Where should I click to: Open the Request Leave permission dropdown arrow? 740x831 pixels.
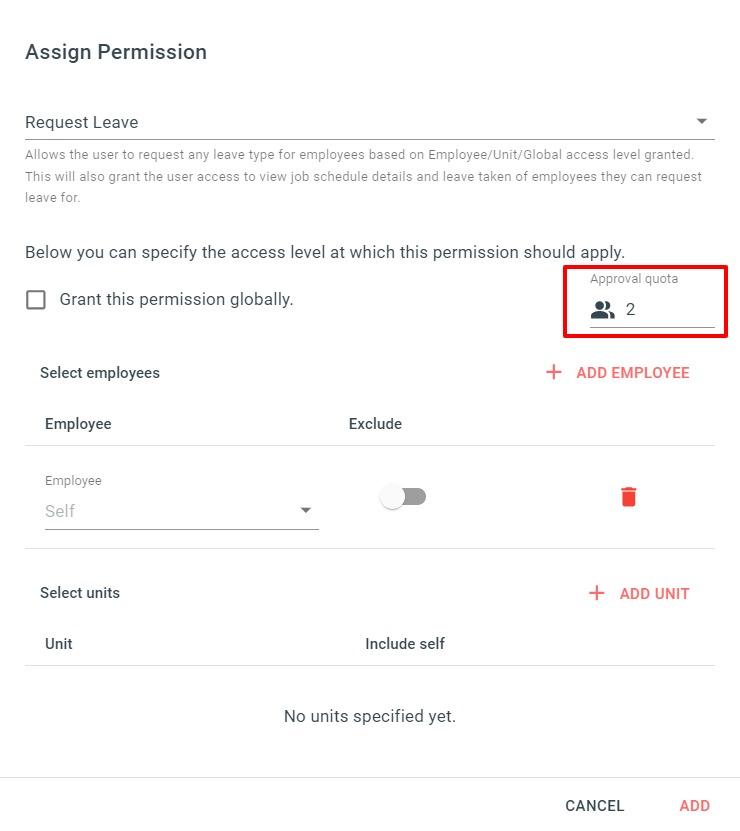point(701,121)
